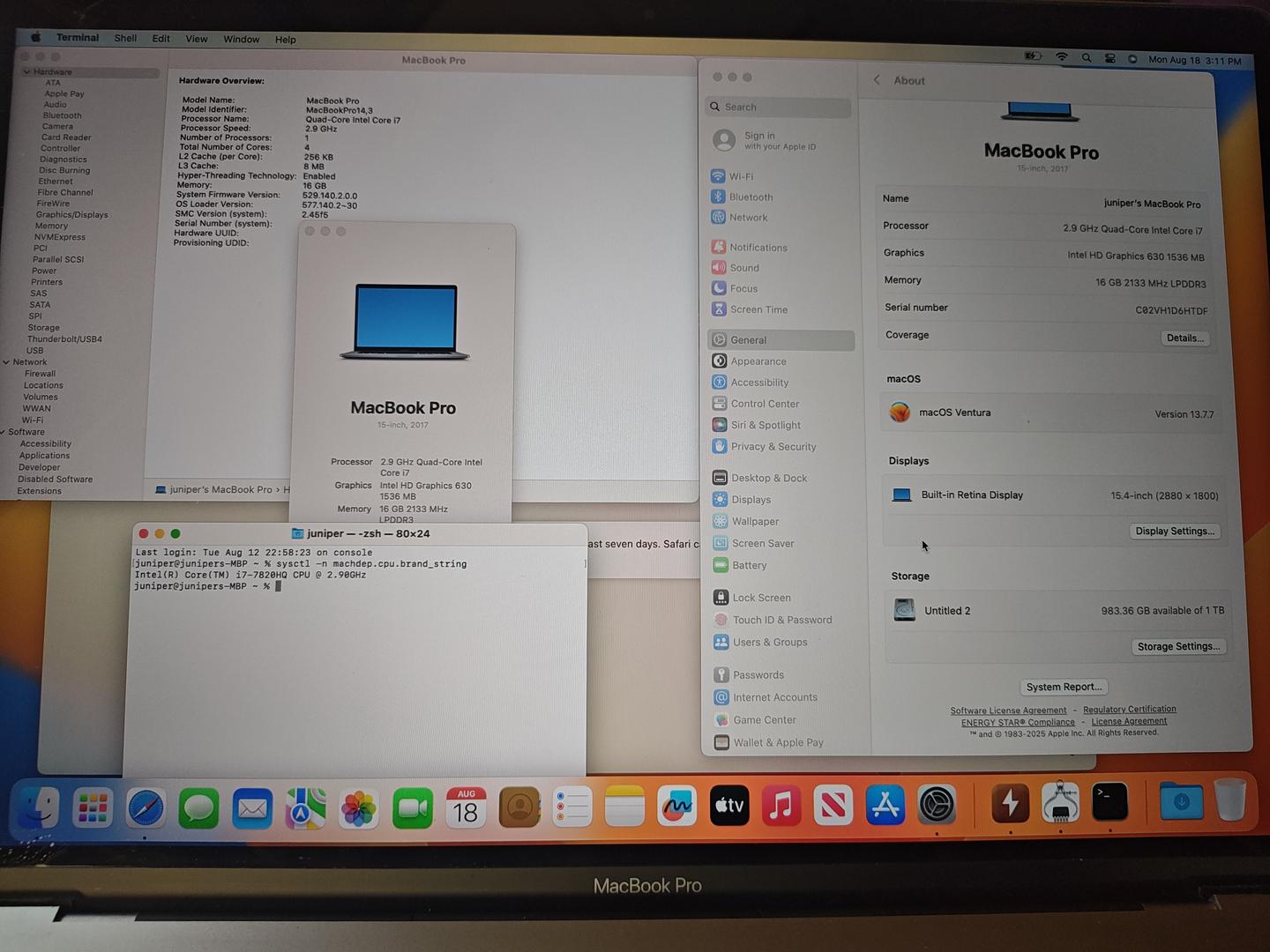Viewport: 1270px width, 952px height.
Task: Open the Calendar app in the Dock
Action: 466,807
